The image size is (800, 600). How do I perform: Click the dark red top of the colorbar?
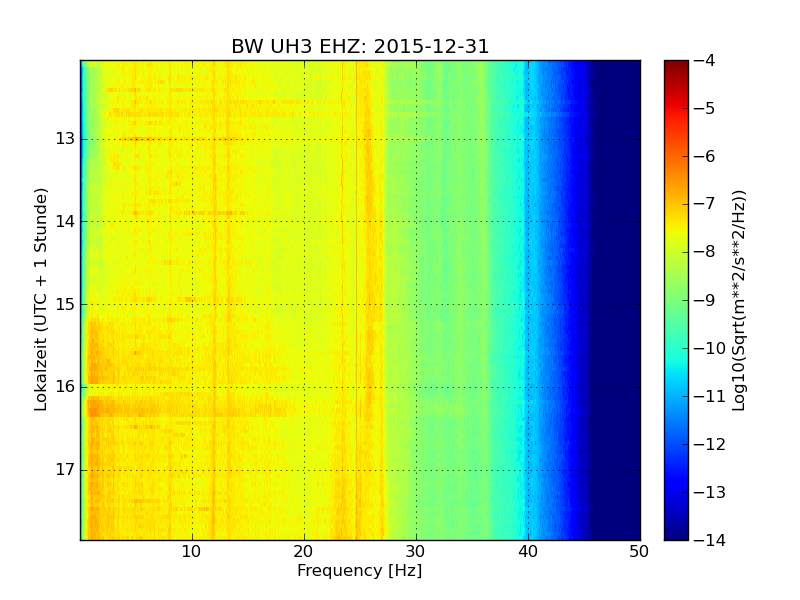pyautogui.click(x=677, y=66)
